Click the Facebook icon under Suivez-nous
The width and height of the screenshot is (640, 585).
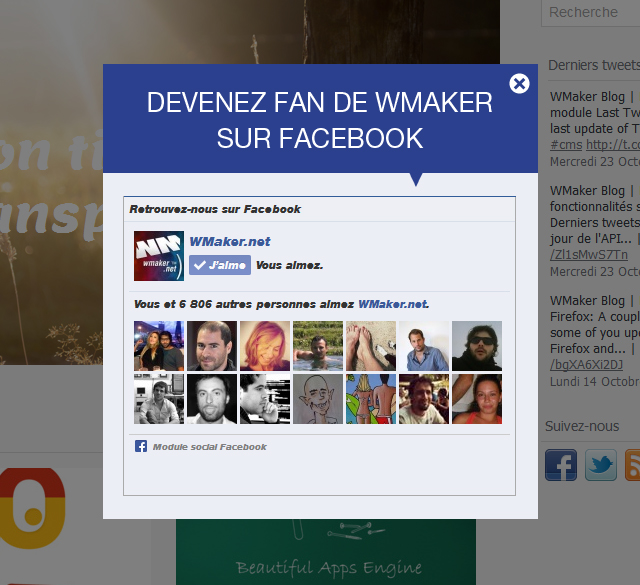tap(561, 465)
